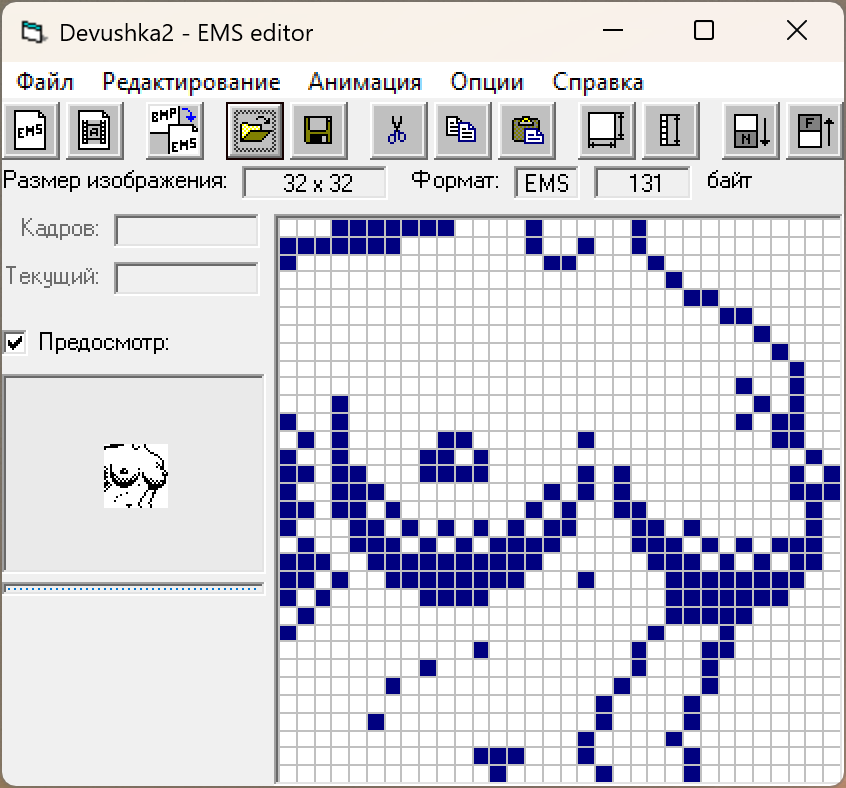Click the Размер изображения label

click(115, 181)
